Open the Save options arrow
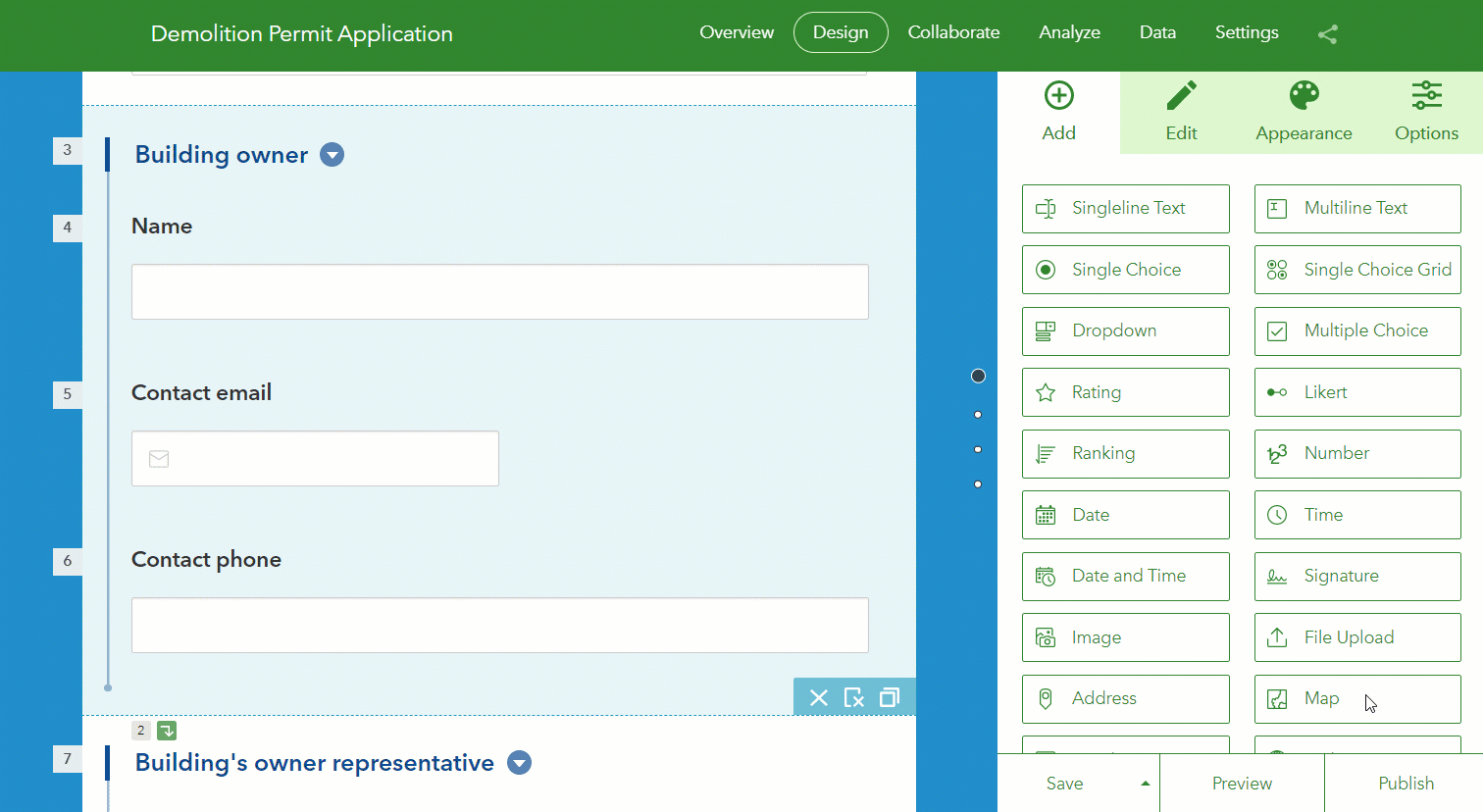 1145,784
